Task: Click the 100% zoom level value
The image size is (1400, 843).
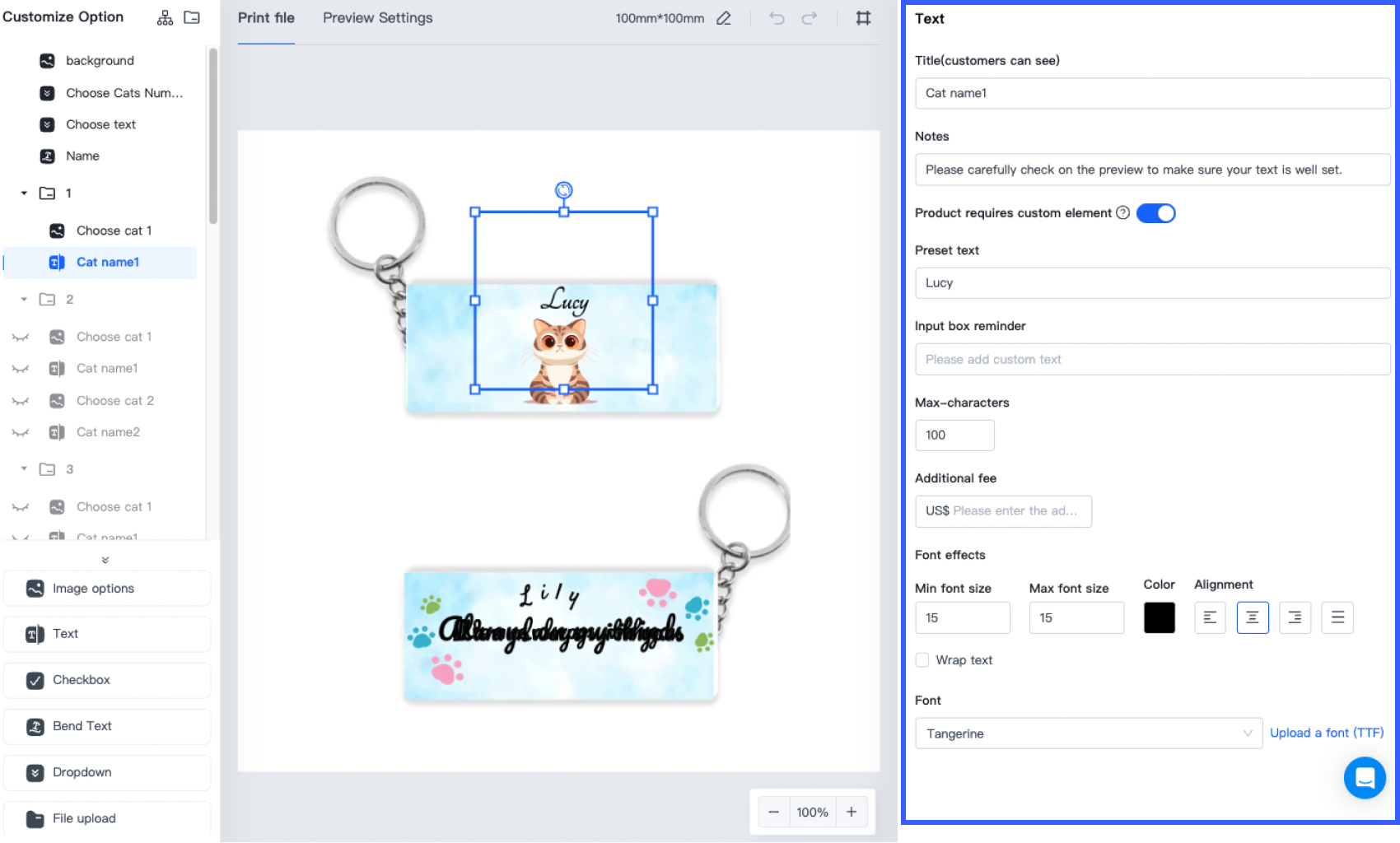Action: click(812, 813)
